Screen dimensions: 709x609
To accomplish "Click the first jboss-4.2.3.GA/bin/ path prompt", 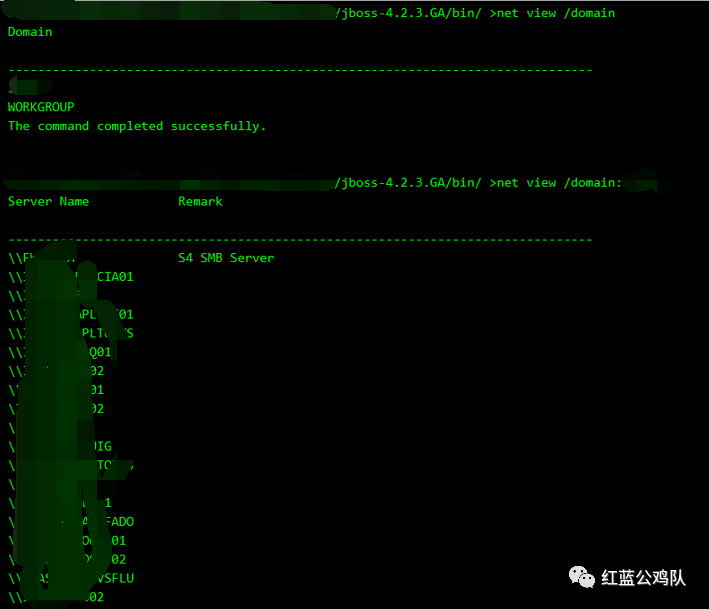I will (x=409, y=13).
